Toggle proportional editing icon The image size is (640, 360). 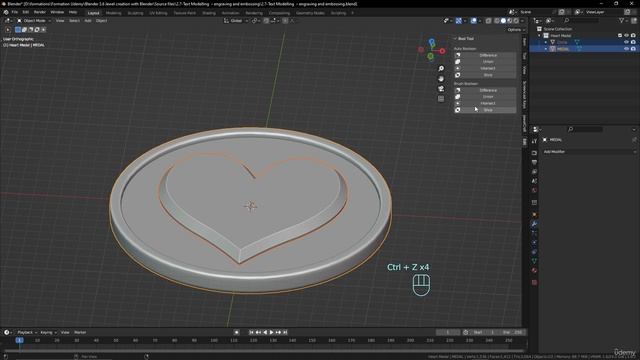tap(285, 21)
